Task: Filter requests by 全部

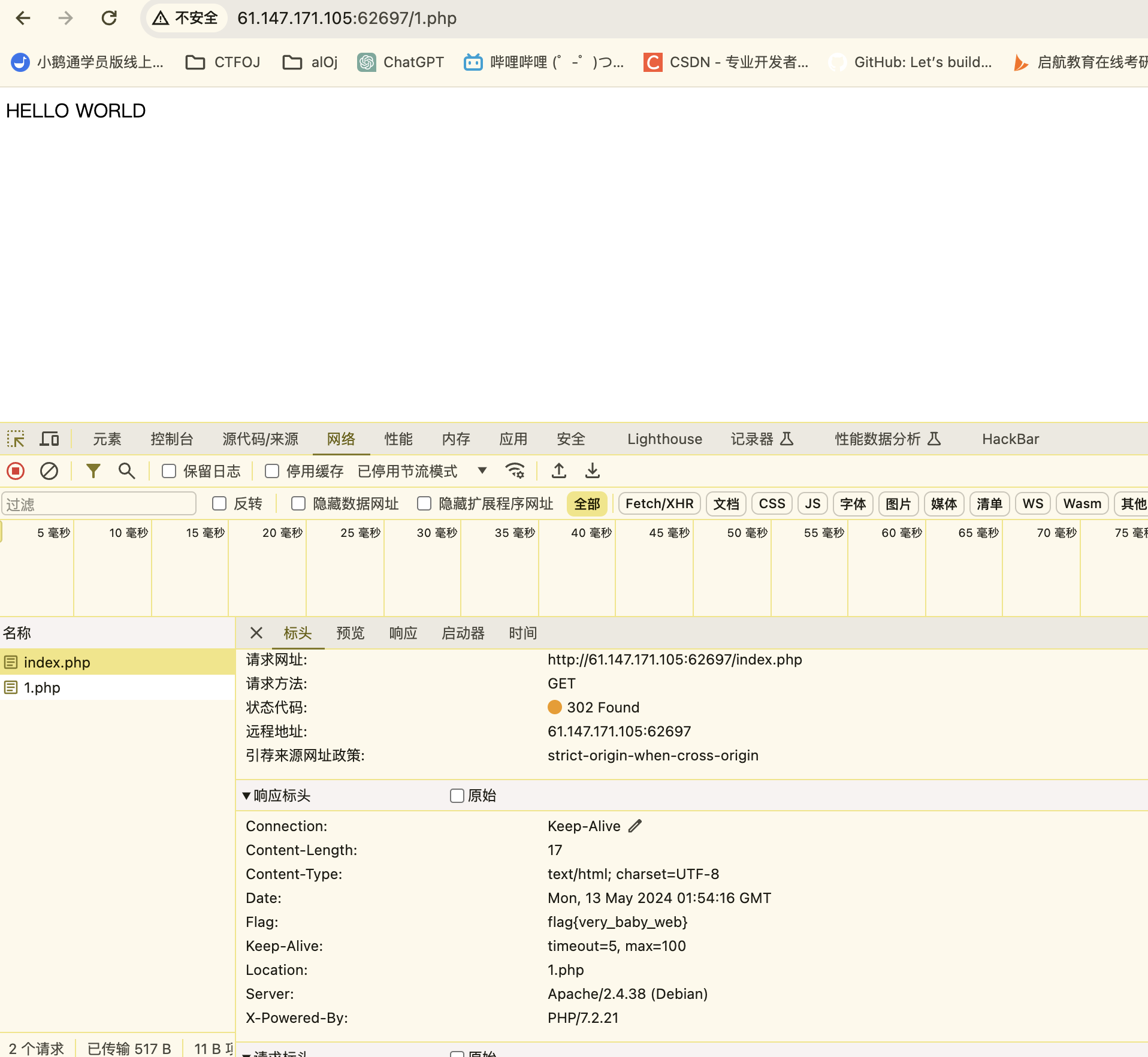Action: click(x=587, y=503)
